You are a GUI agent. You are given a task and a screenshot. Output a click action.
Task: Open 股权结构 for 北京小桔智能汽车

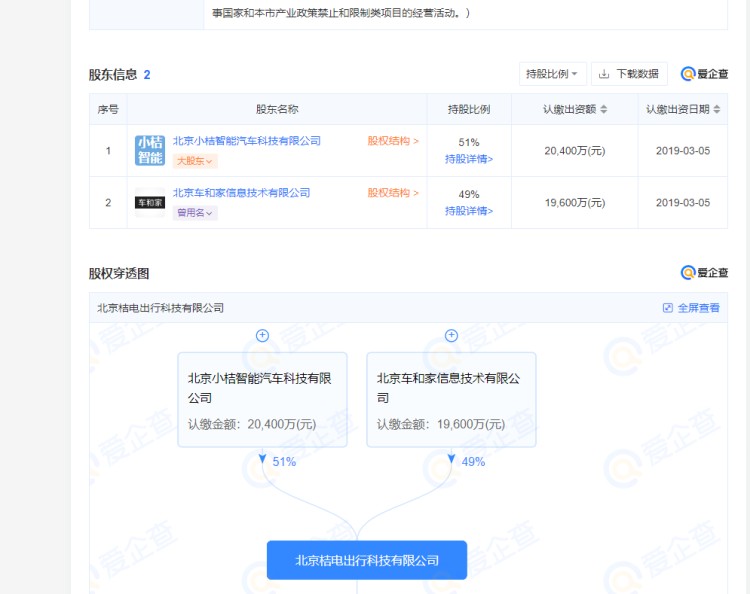[393, 141]
